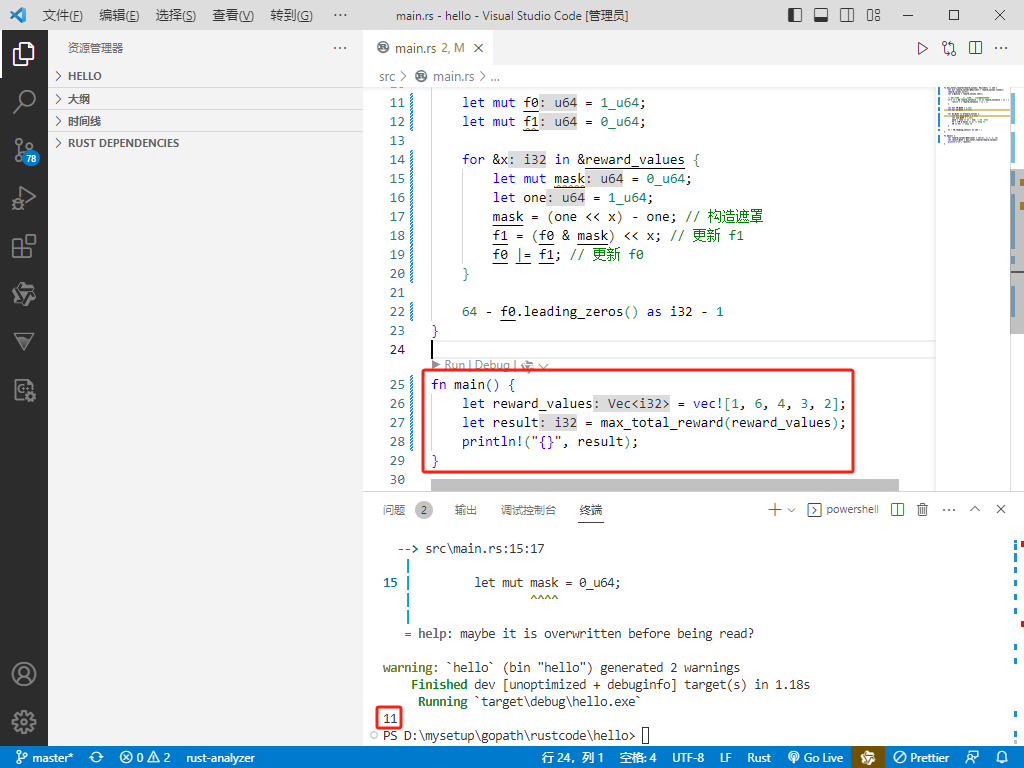Open 选择(S) menu
This screenshot has width=1024, height=768.
(176, 15)
